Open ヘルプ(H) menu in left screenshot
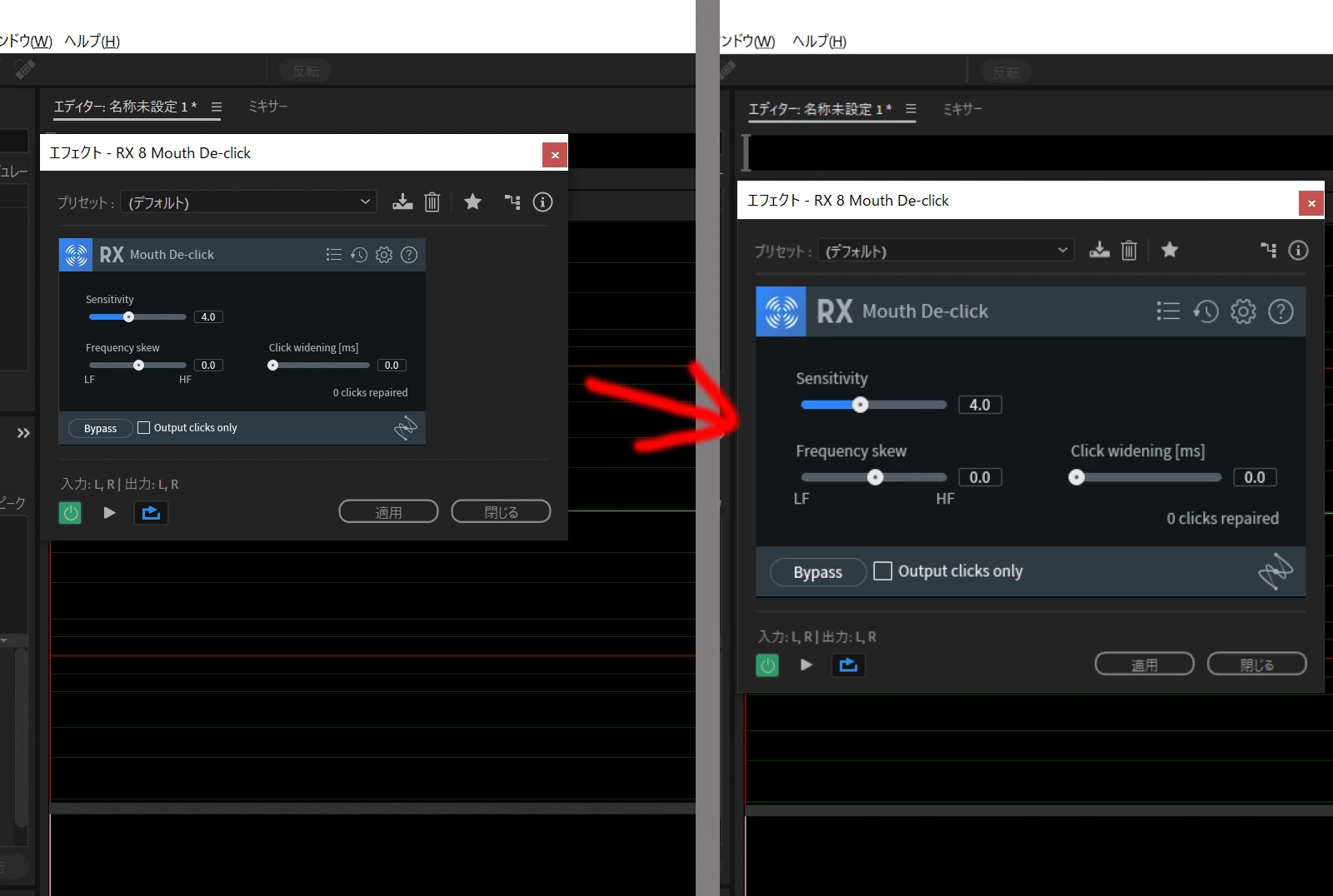The height and width of the screenshot is (896, 1333). [x=92, y=41]
